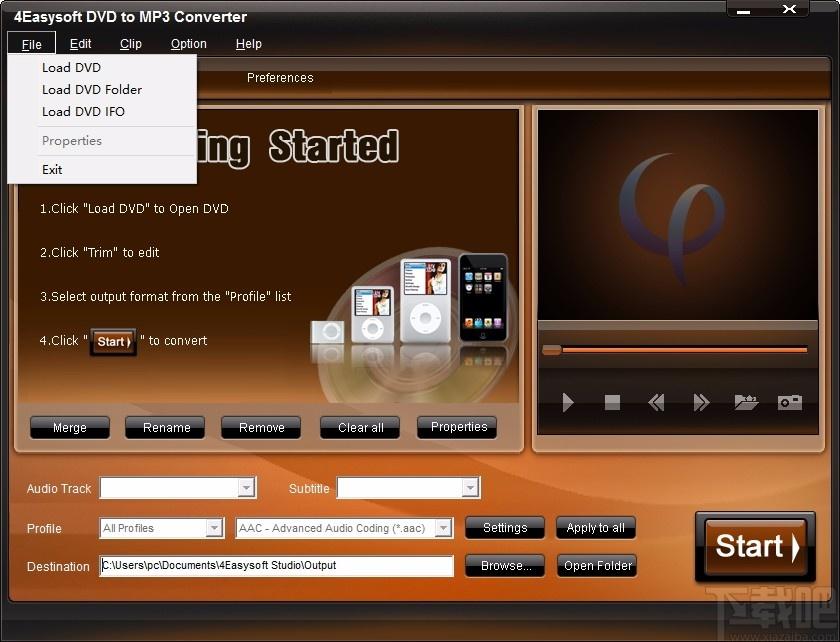Click the Merge button
Image resolution: width=840 pixels, height=642 pixels.
(x=70, y=428)
